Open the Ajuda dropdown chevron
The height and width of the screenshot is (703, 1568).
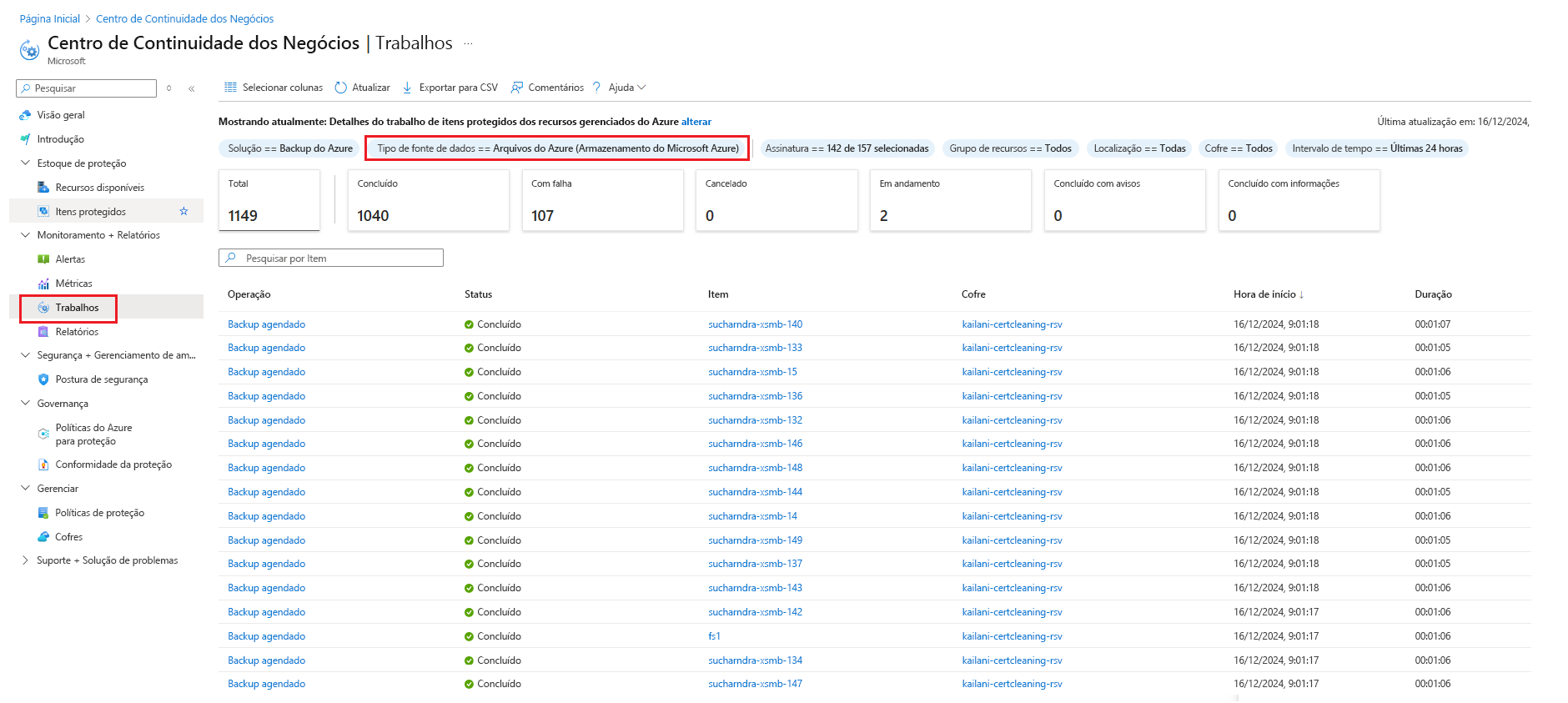point(641,88)
